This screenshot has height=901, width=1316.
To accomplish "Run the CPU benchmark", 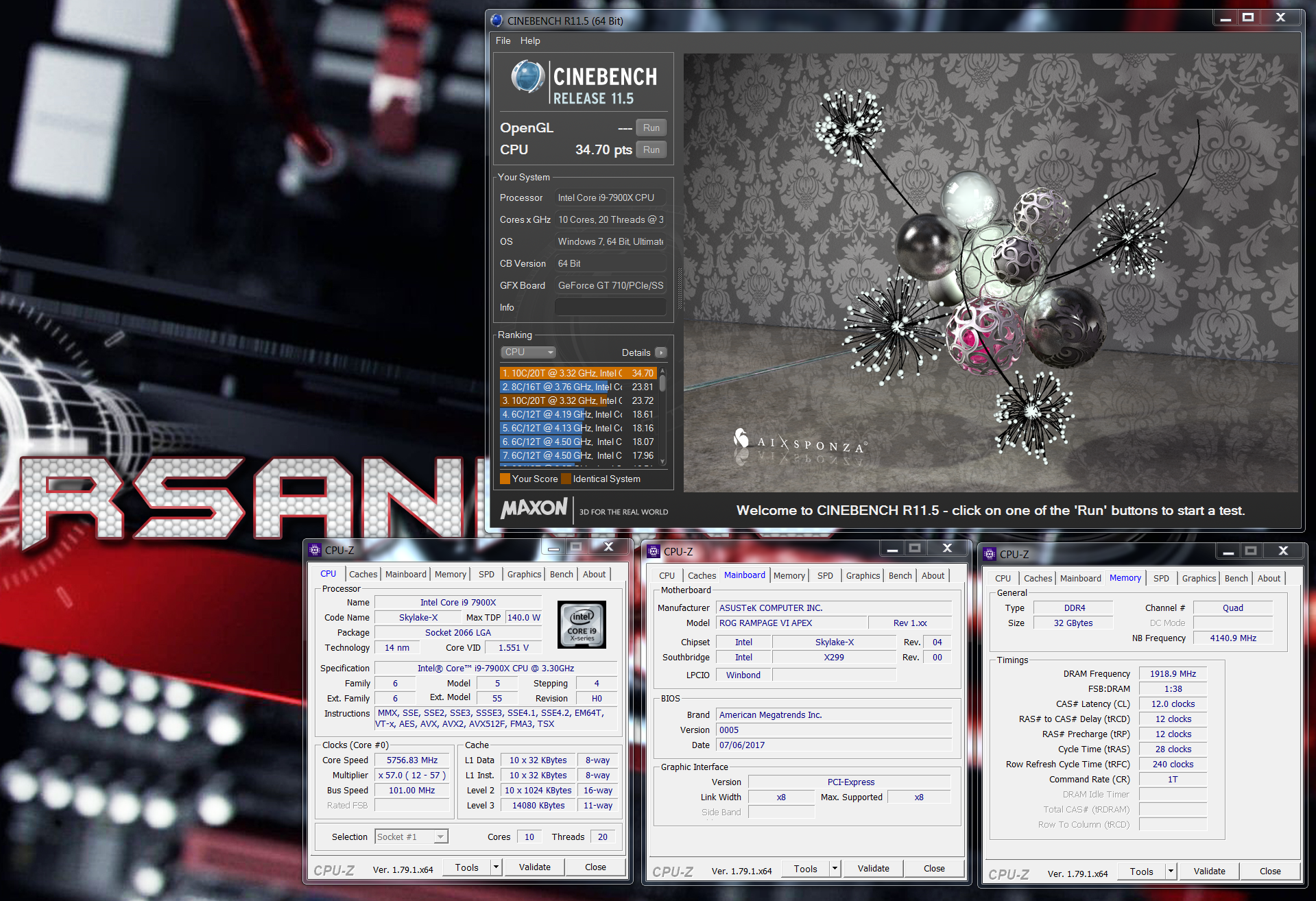I will coord(651,149).
